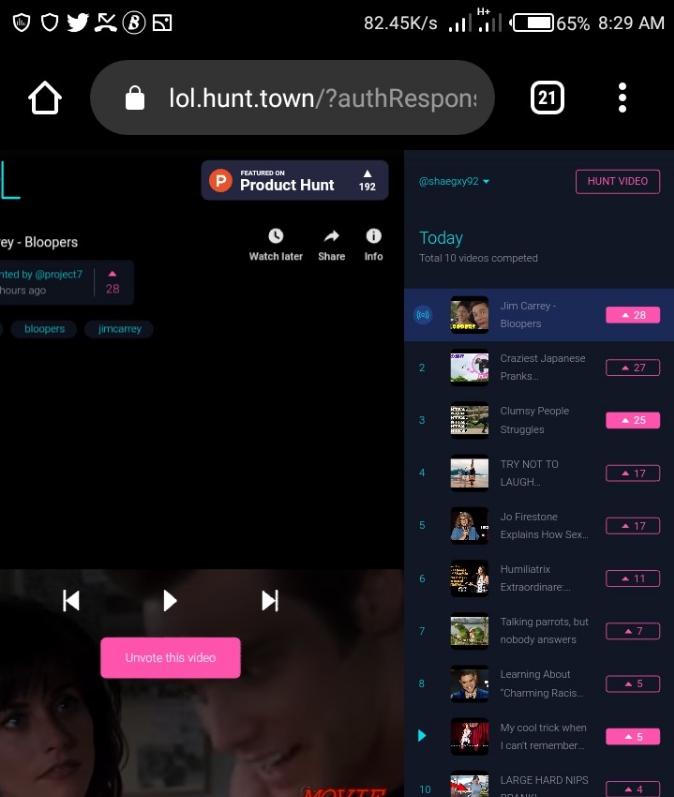Click the Unvote this video button
The image size is (674, 797).
click(x=170, y=658)
